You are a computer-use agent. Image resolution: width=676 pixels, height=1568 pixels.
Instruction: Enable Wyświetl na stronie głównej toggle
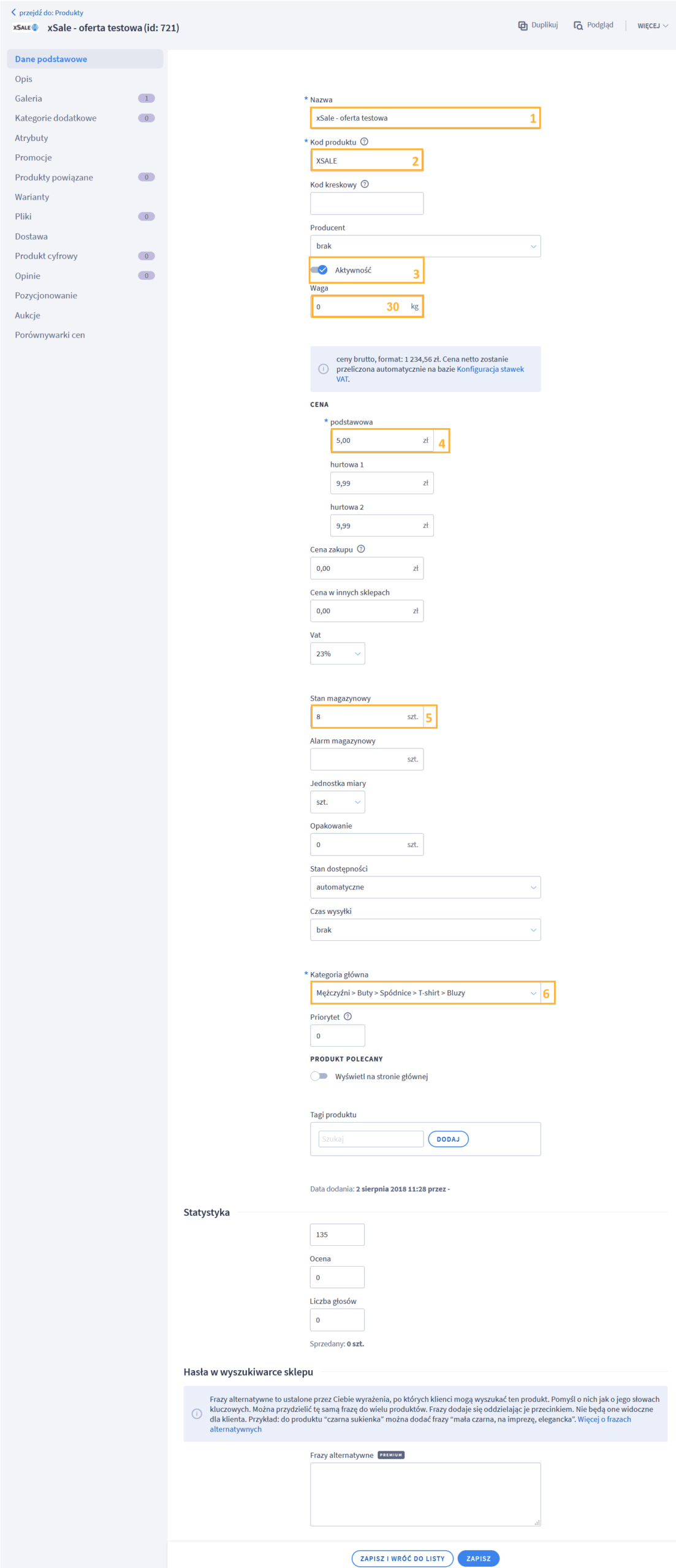(x=319, y=1076)
